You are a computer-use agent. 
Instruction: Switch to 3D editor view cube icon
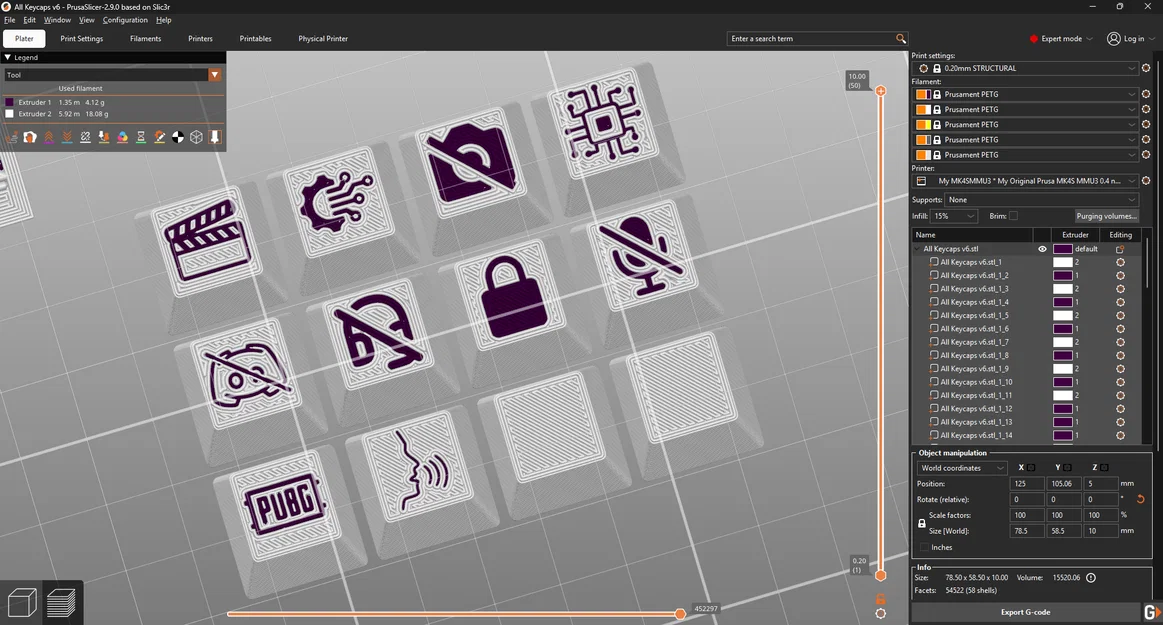point(22,602)
